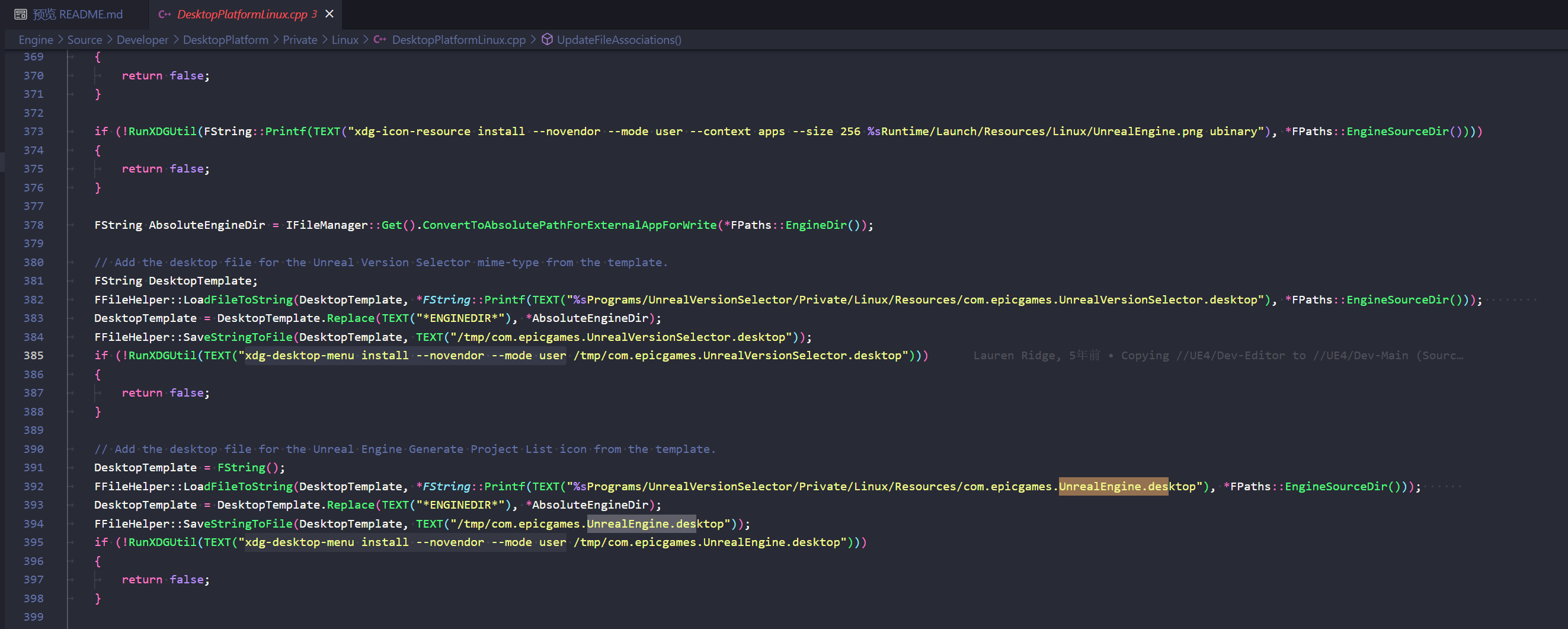Click the preview icon on README.md tab
This screenshot has width=1568, height=629.
(x=21, y=14)
